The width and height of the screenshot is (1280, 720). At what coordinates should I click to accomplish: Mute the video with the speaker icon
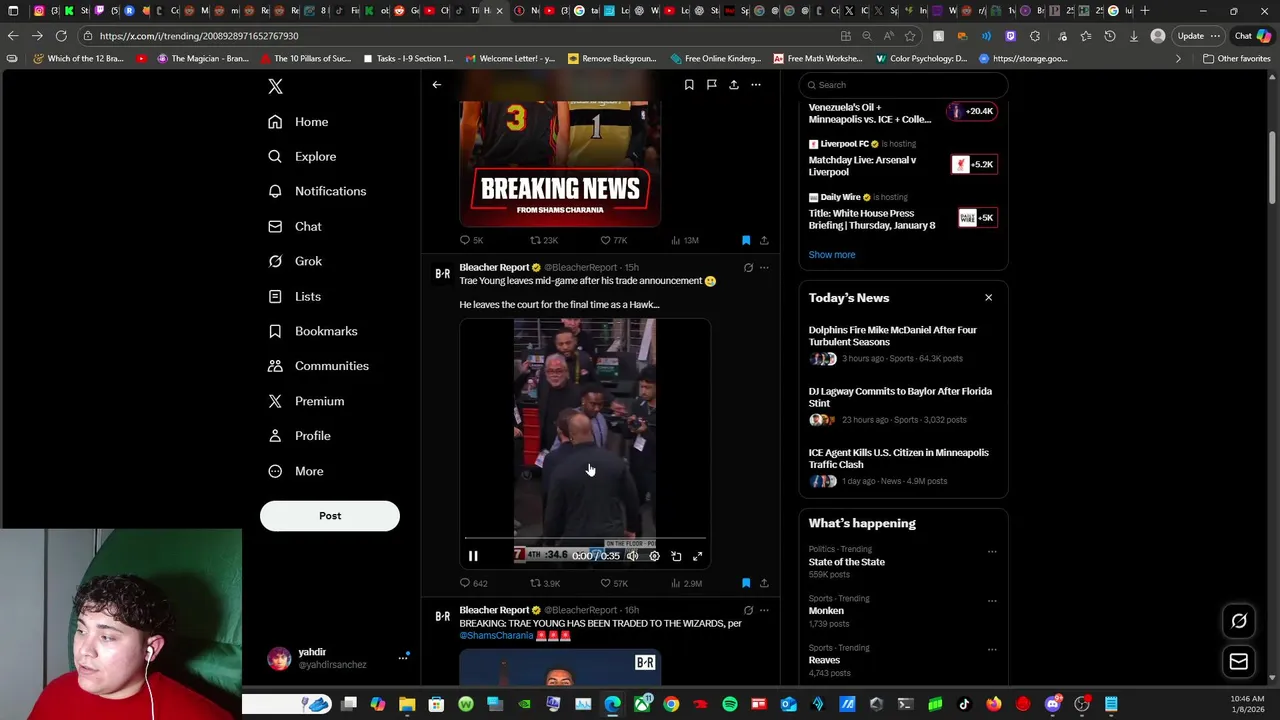[x=632, y=556]
